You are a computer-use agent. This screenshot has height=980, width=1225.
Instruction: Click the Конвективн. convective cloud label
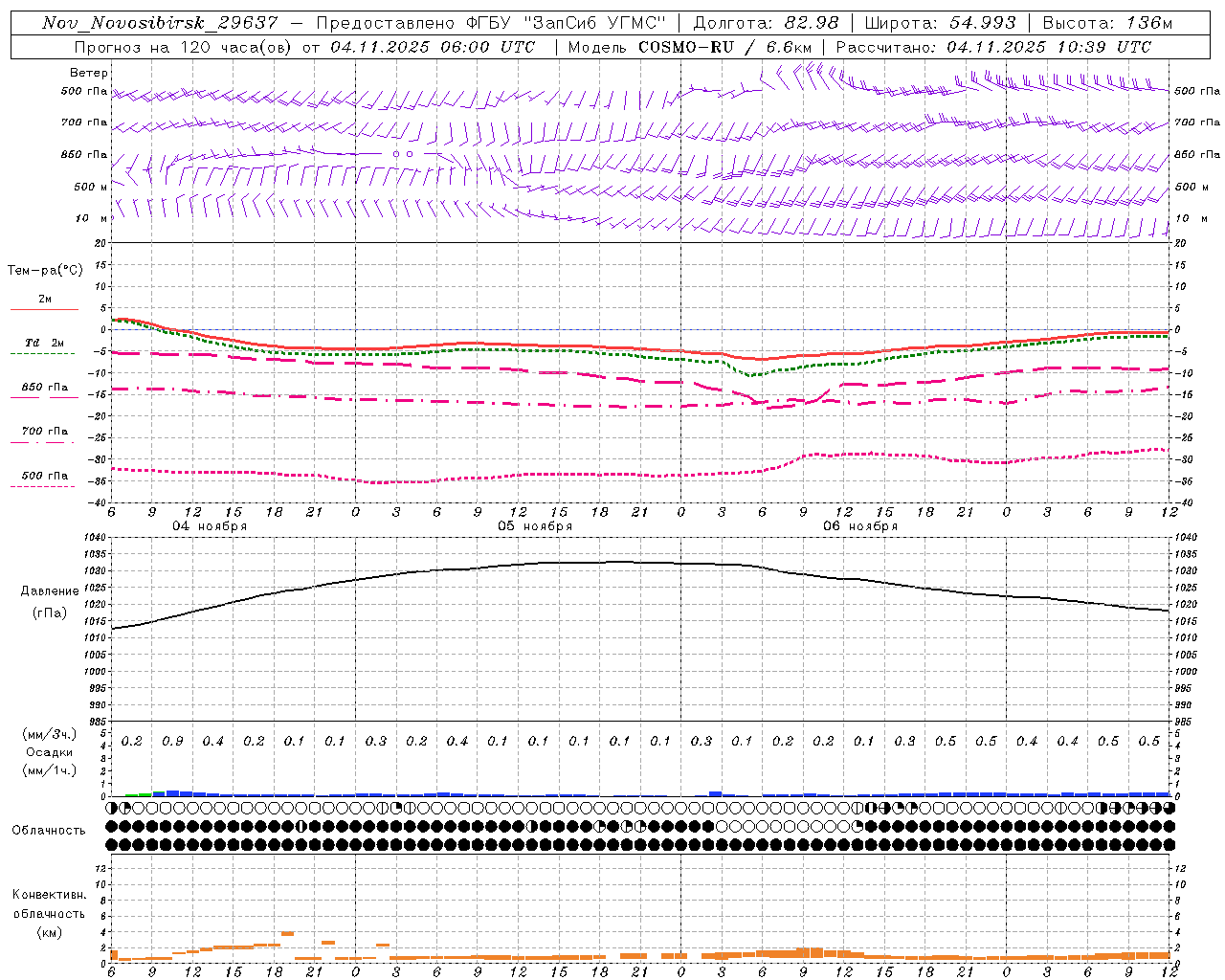click(49, 895)
